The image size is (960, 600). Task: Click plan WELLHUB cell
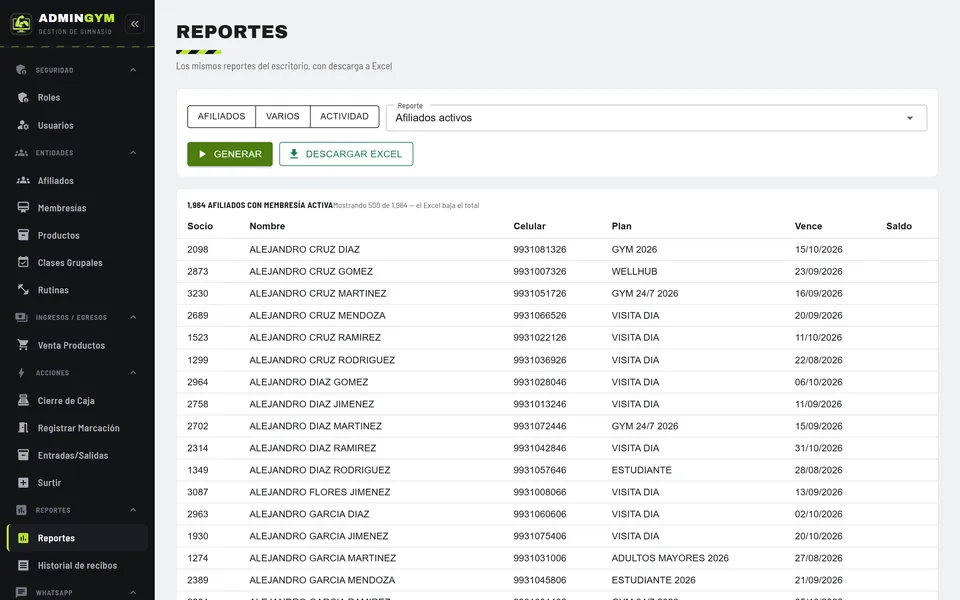tap(634, 271)
